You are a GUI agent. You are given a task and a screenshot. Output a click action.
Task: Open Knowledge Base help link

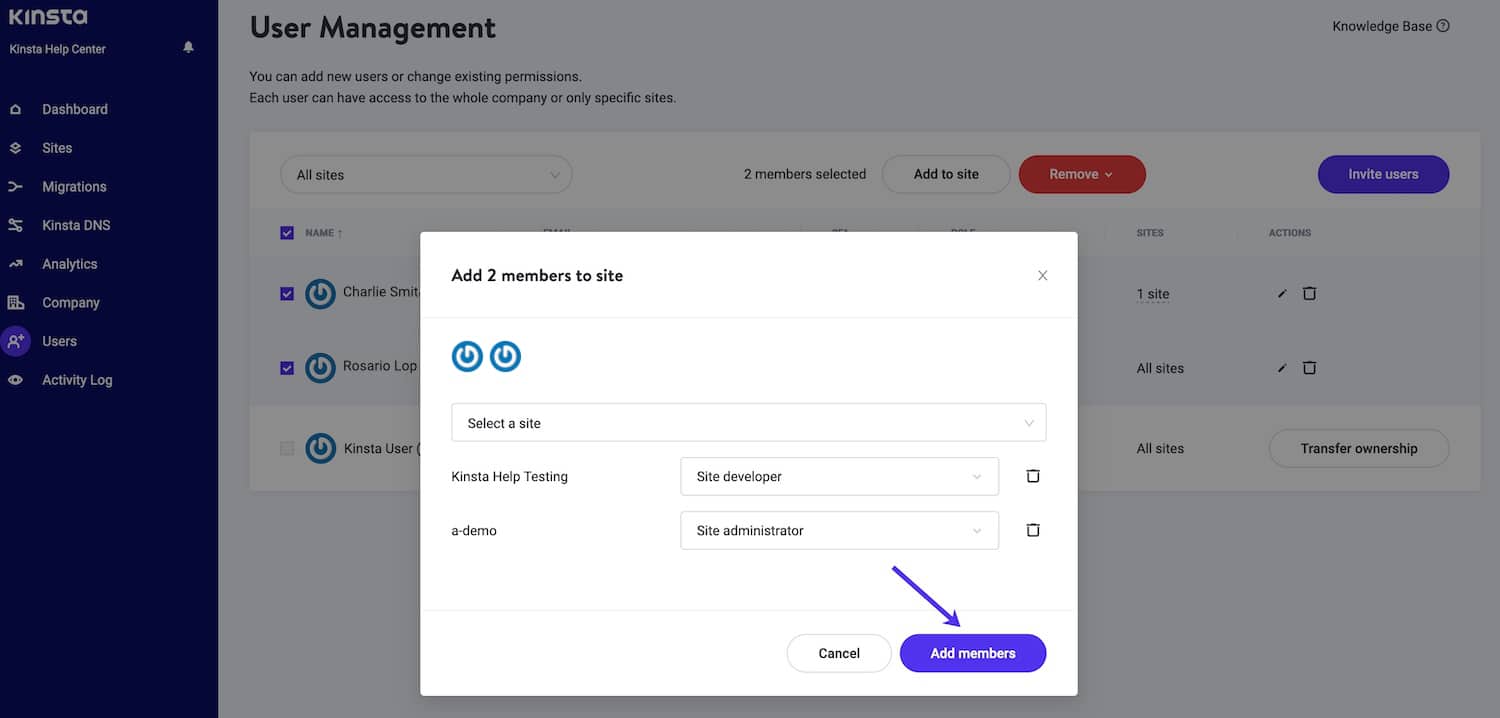coord(1390,26)
